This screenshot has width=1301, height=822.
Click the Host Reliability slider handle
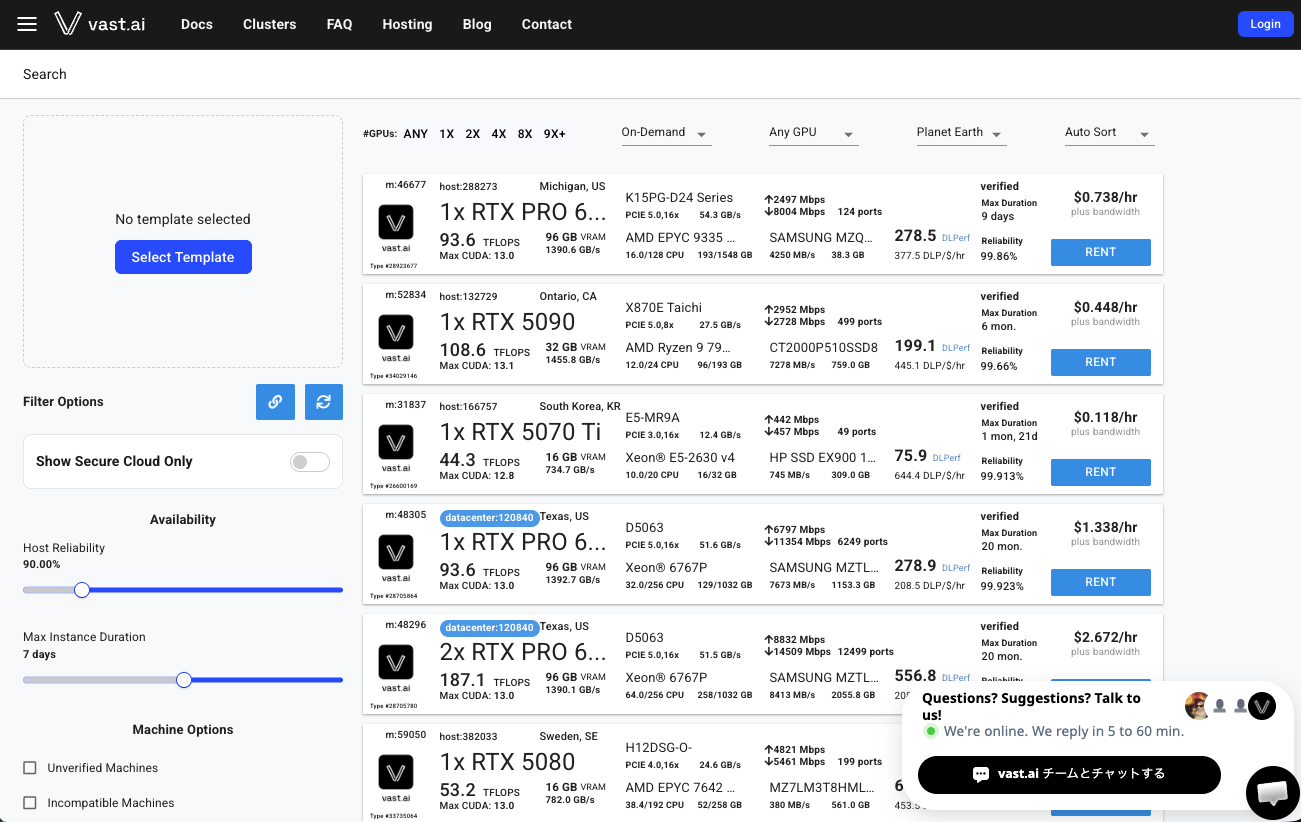tap(82, 590)
